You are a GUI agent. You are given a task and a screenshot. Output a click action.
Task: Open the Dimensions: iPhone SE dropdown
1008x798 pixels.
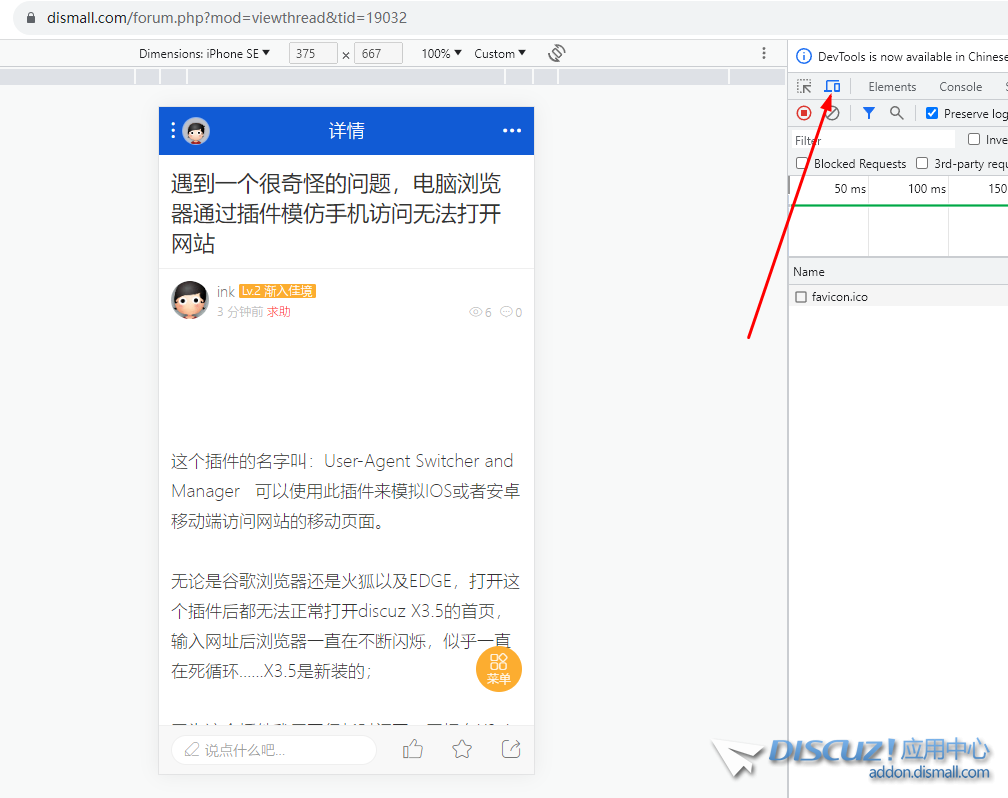tap(204, 53)
